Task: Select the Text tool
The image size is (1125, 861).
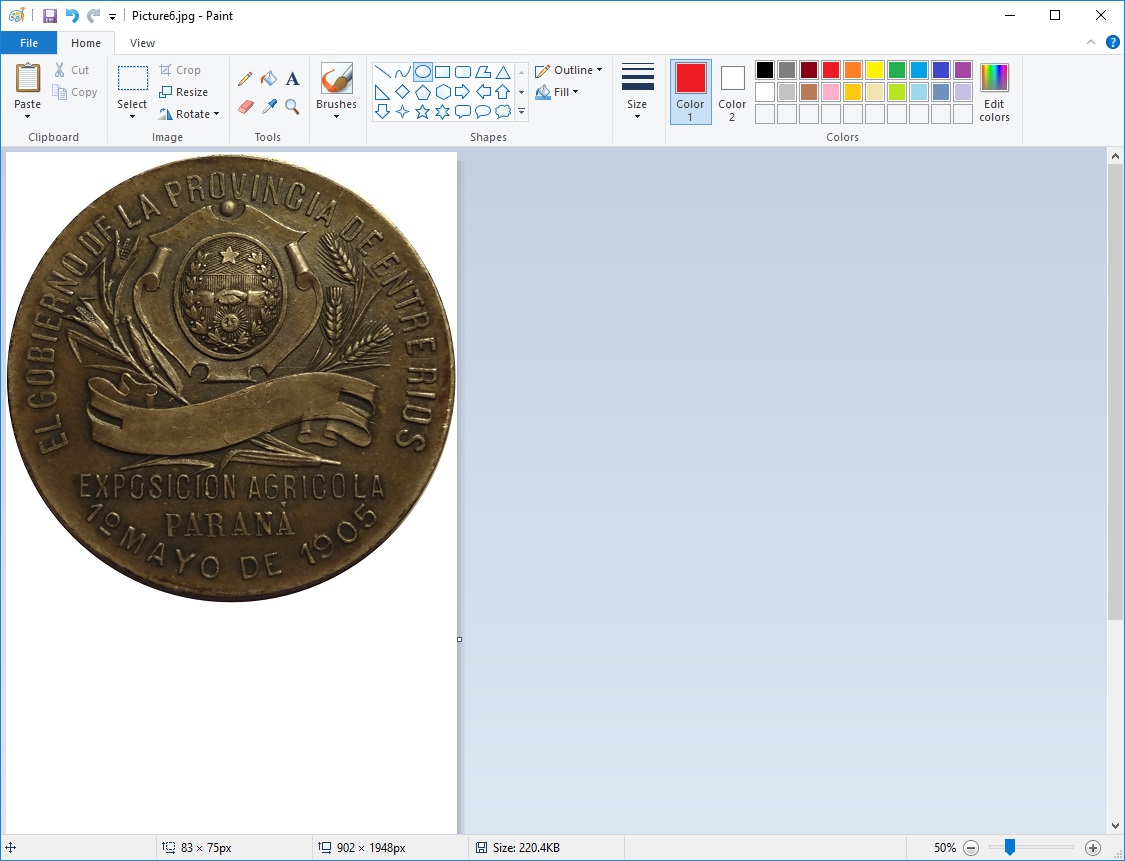Action: click(292, 79)
